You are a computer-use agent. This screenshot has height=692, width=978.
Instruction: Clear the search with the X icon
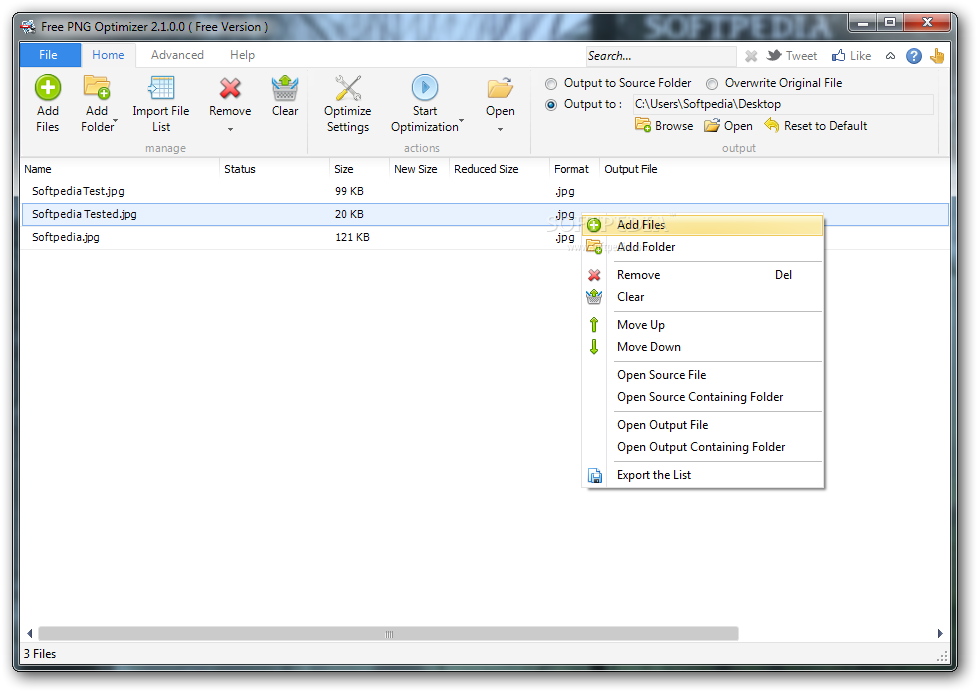[751, 56]
